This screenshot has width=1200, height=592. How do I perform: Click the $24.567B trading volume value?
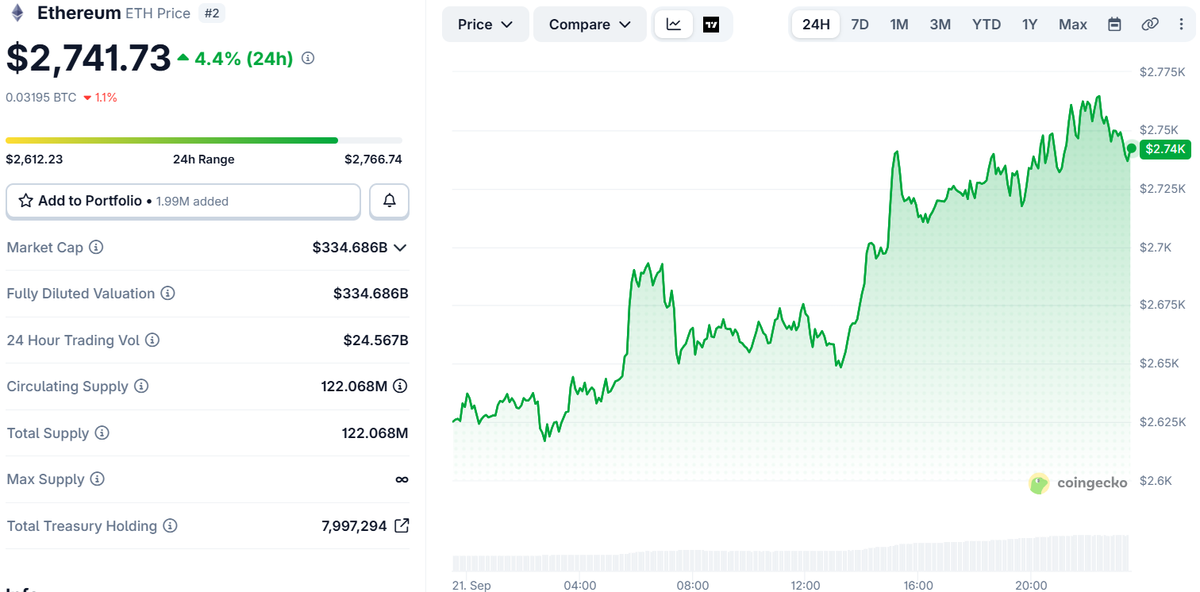(376, 340)
